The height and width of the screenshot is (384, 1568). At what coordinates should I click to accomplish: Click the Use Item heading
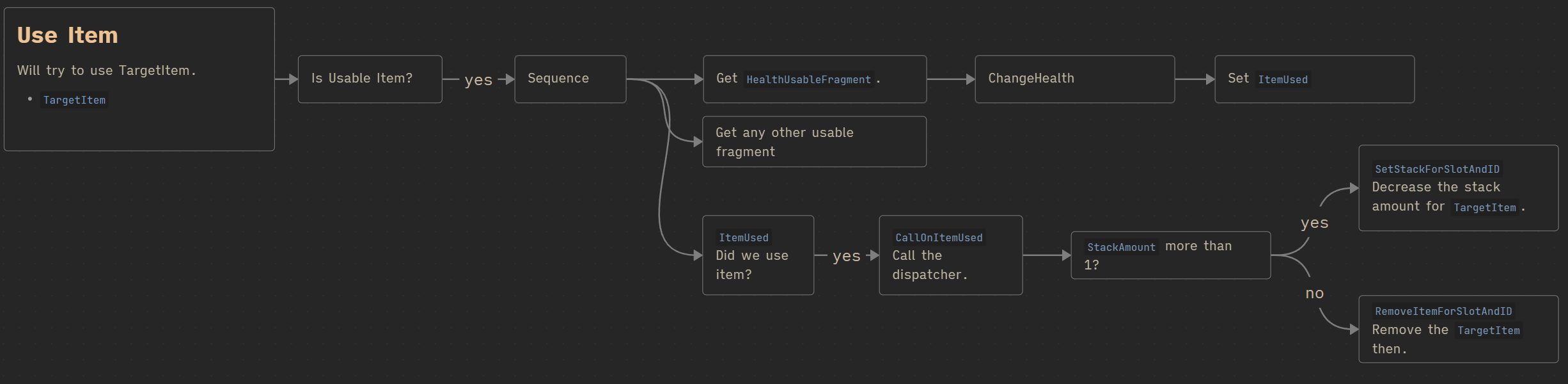point(67,35)
